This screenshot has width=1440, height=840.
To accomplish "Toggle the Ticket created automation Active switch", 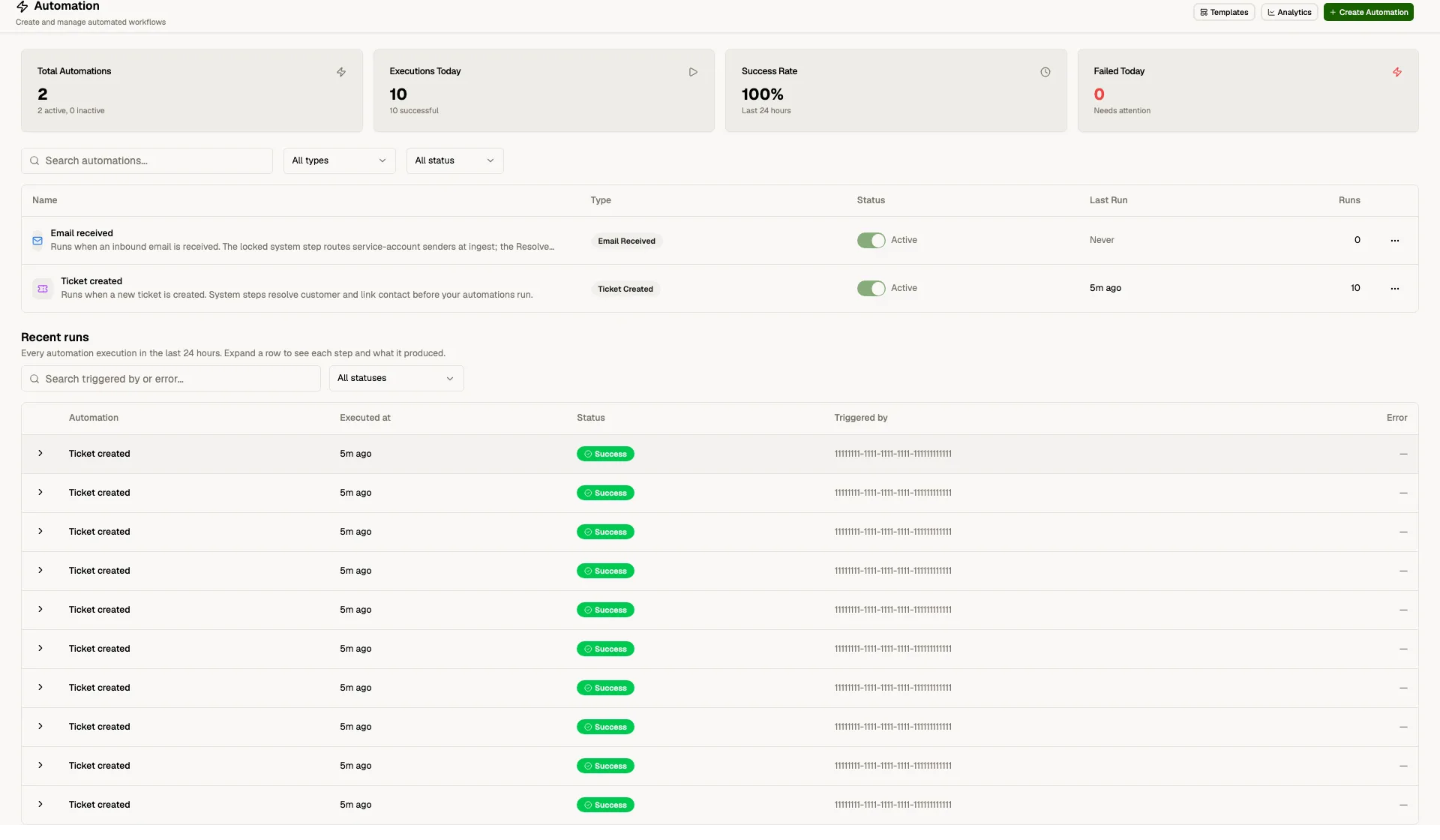I will pos(871,288).
